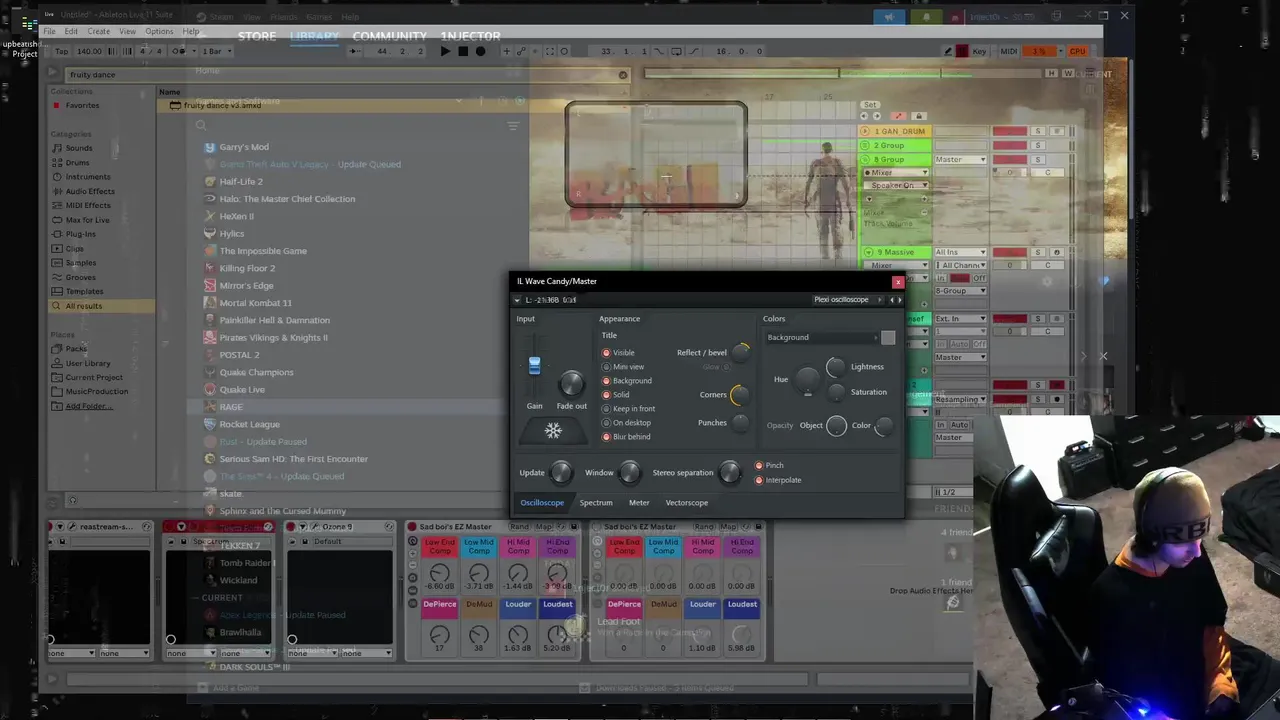Open Steam STORE section

pos(257,36)
